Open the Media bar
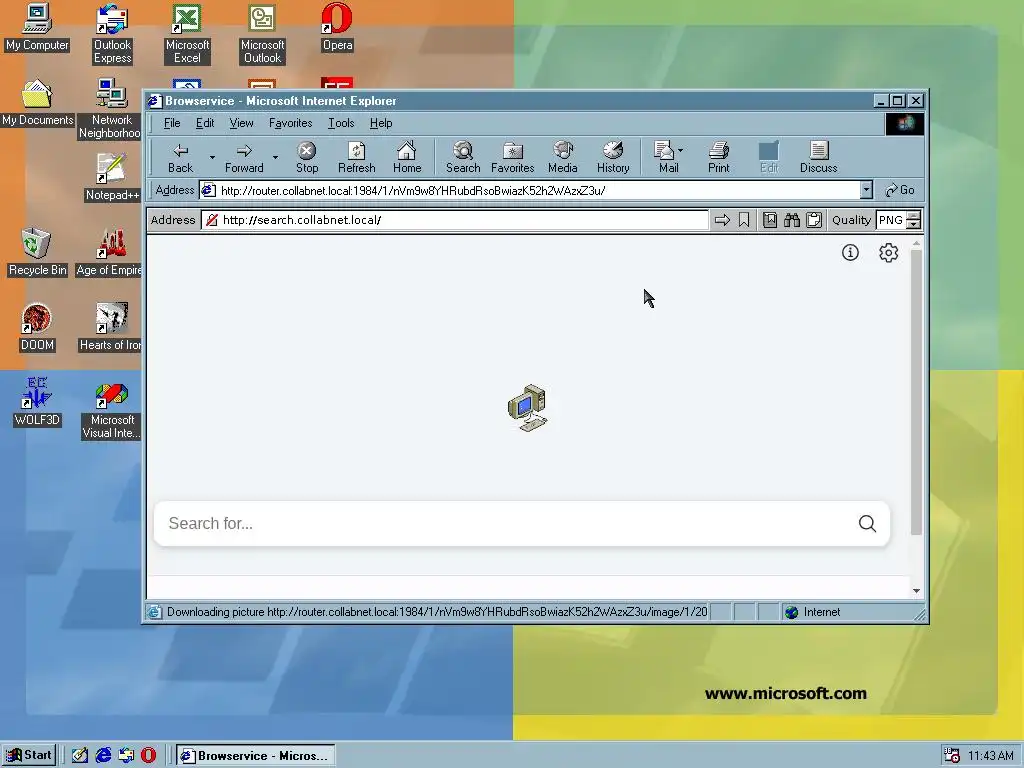Image resolution: width=1024 pixels, height=768 pixels. tap(562, 158)
